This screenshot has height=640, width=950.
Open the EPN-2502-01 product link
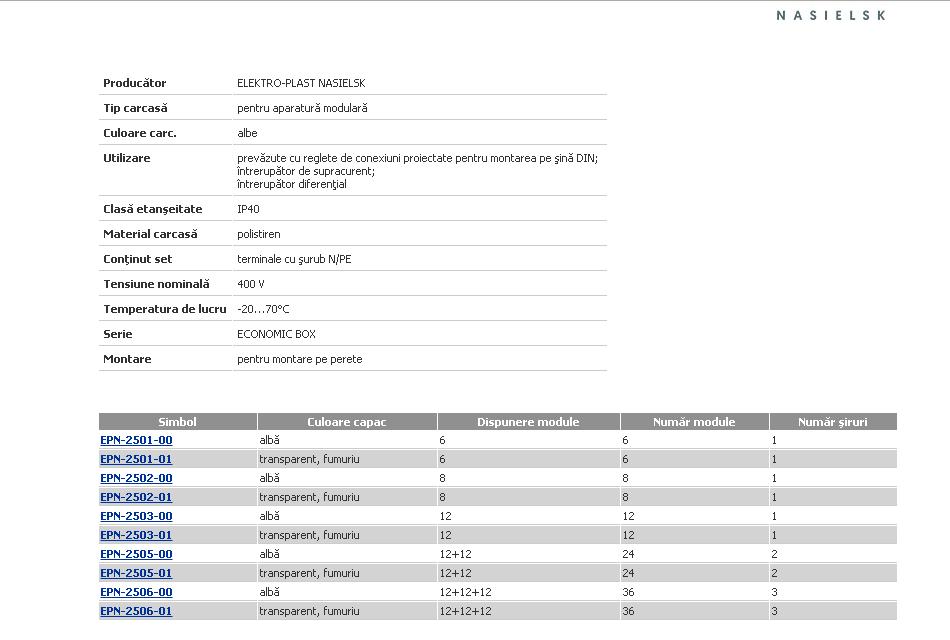136,498
